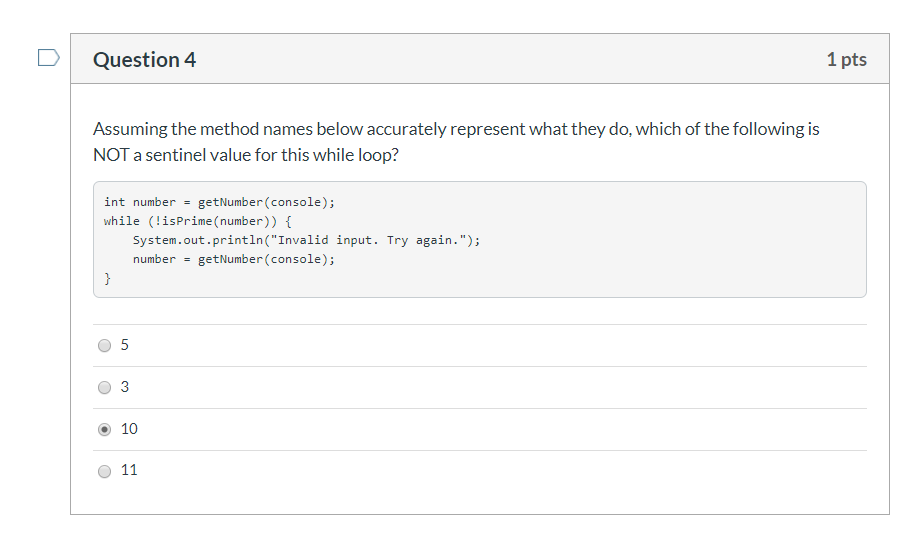The height and width of the screenshot is (548, 917).
Task: Click the System.out.println code line
Action: pos(306,240)
